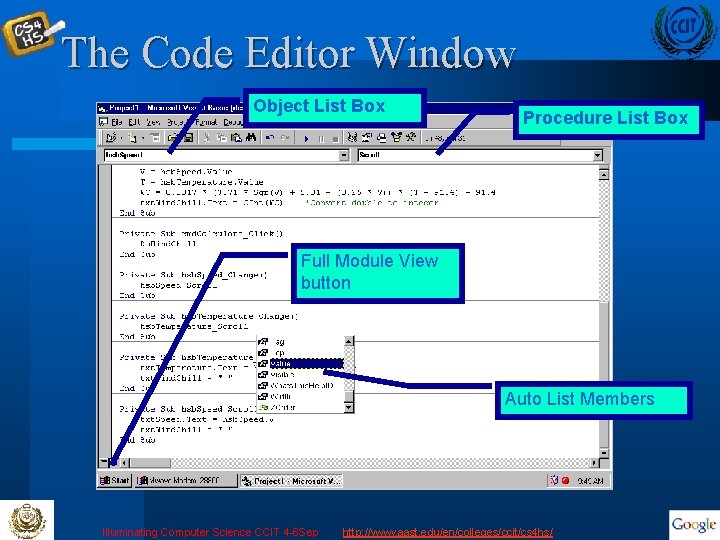Click the property icon beside WhatsThisHelpID

click(263, 386)
